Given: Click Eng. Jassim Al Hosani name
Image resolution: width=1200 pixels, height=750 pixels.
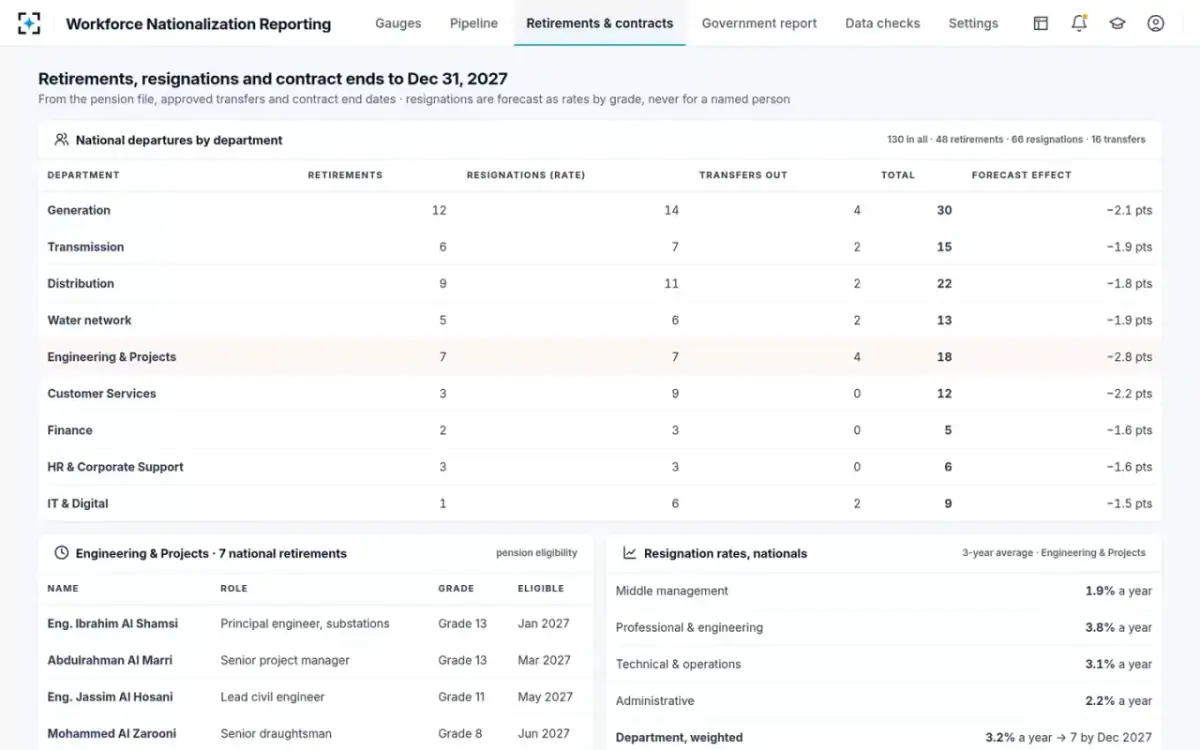Looking at the screenshot, I should point(110,697).
